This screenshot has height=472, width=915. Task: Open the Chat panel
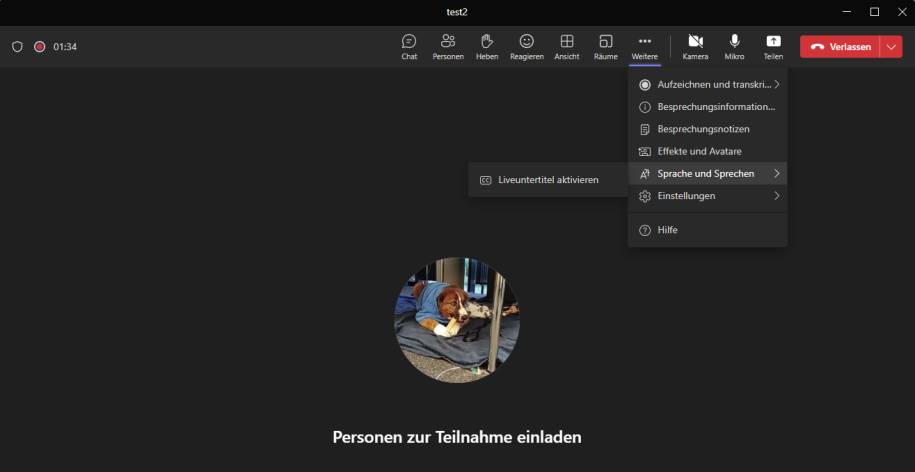point(409,47)
